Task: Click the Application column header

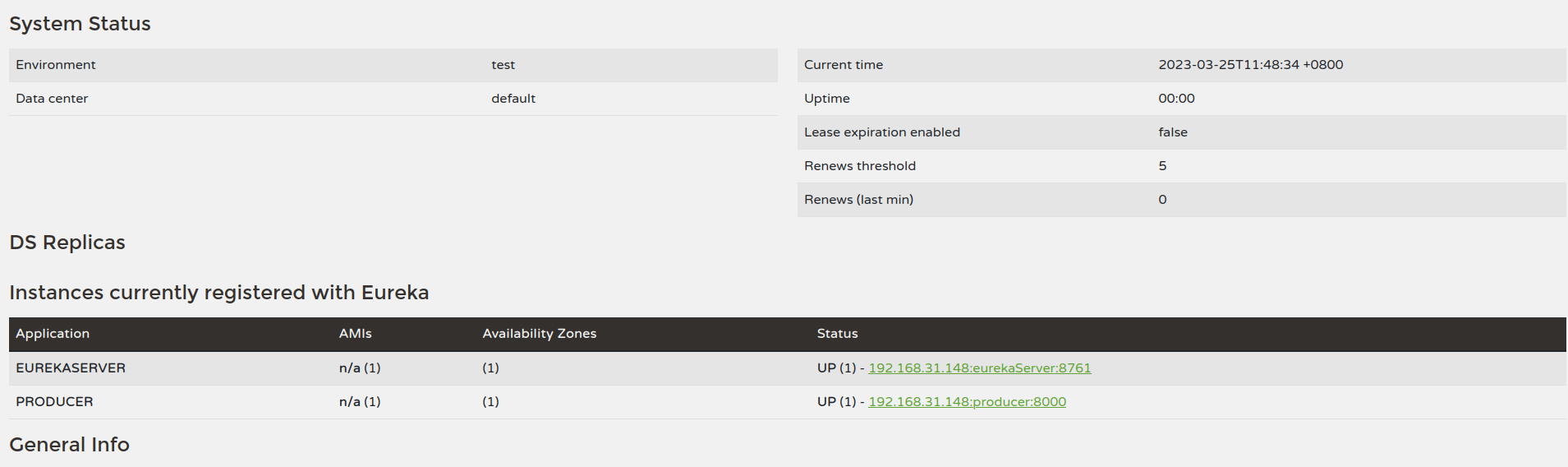Action: pyautogui.click(x=53, y=334)
